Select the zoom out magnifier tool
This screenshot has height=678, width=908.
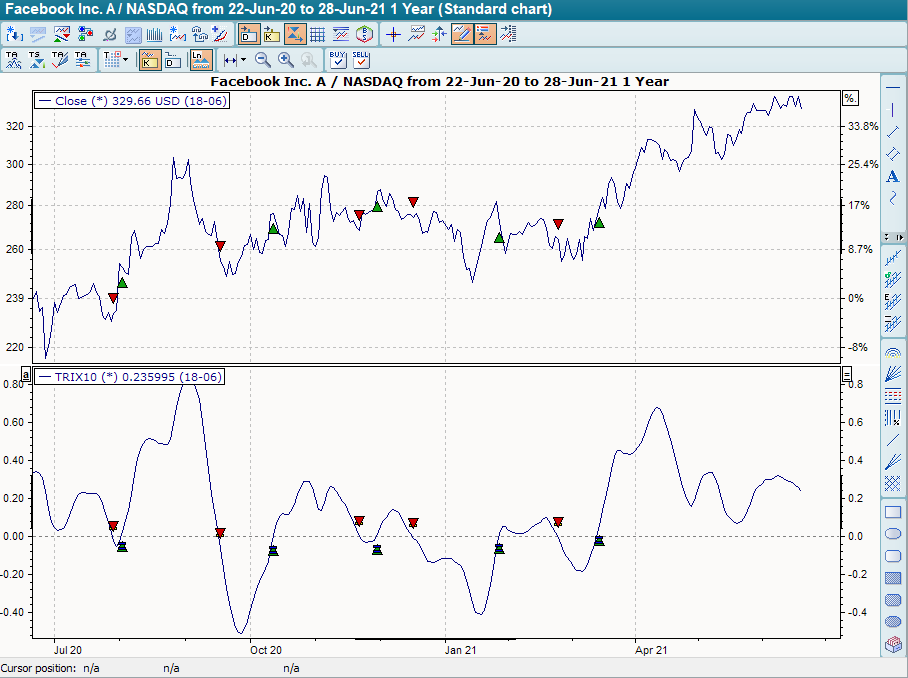[x=261, y=60]
